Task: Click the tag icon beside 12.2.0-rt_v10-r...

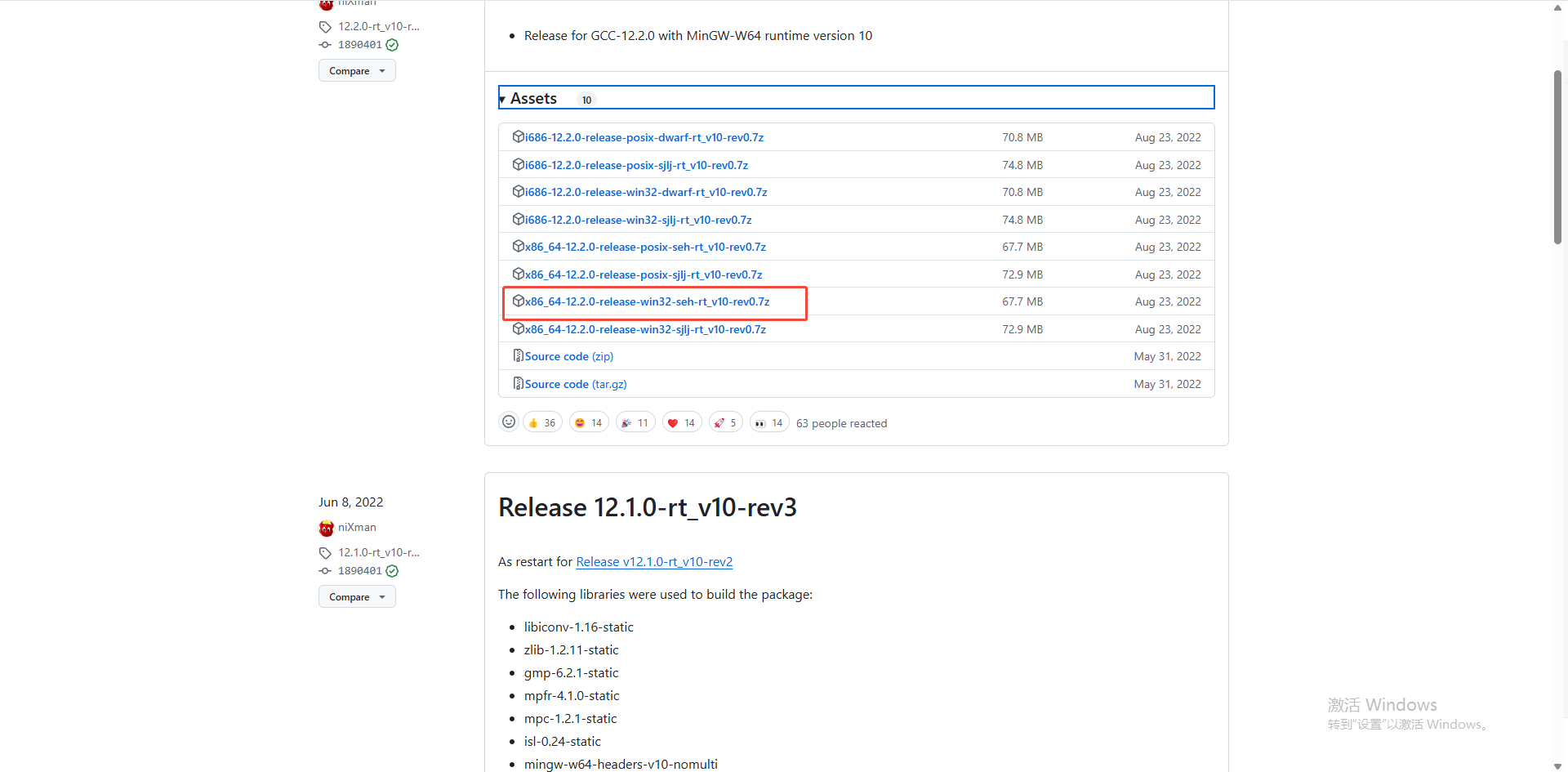Action: coord(325,26)
